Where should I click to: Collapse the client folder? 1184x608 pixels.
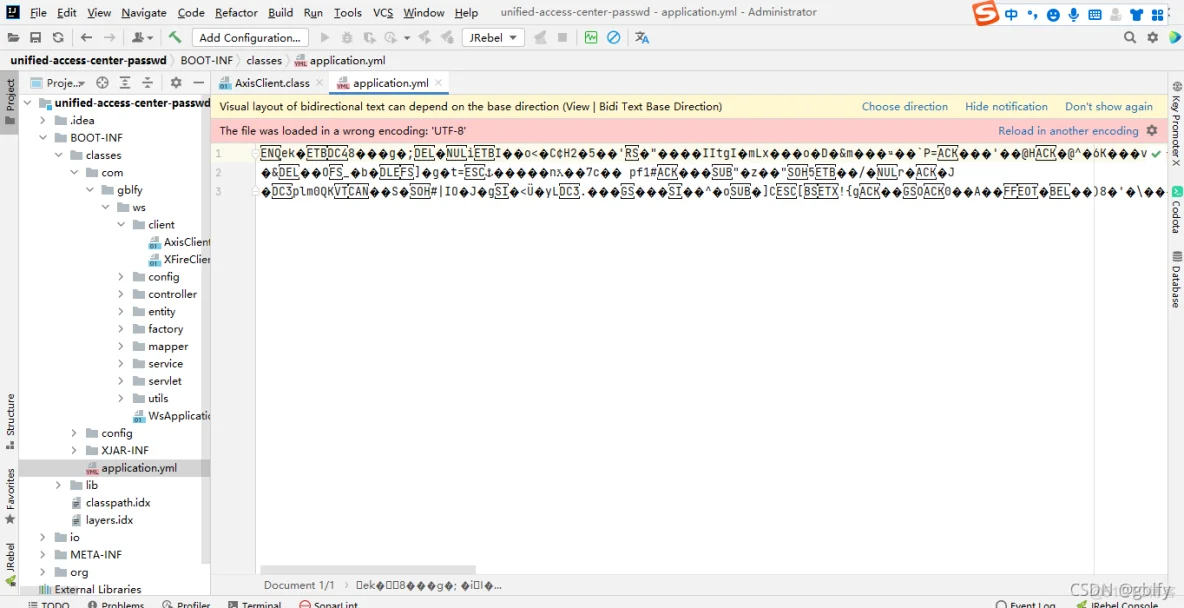pos(121,224)
